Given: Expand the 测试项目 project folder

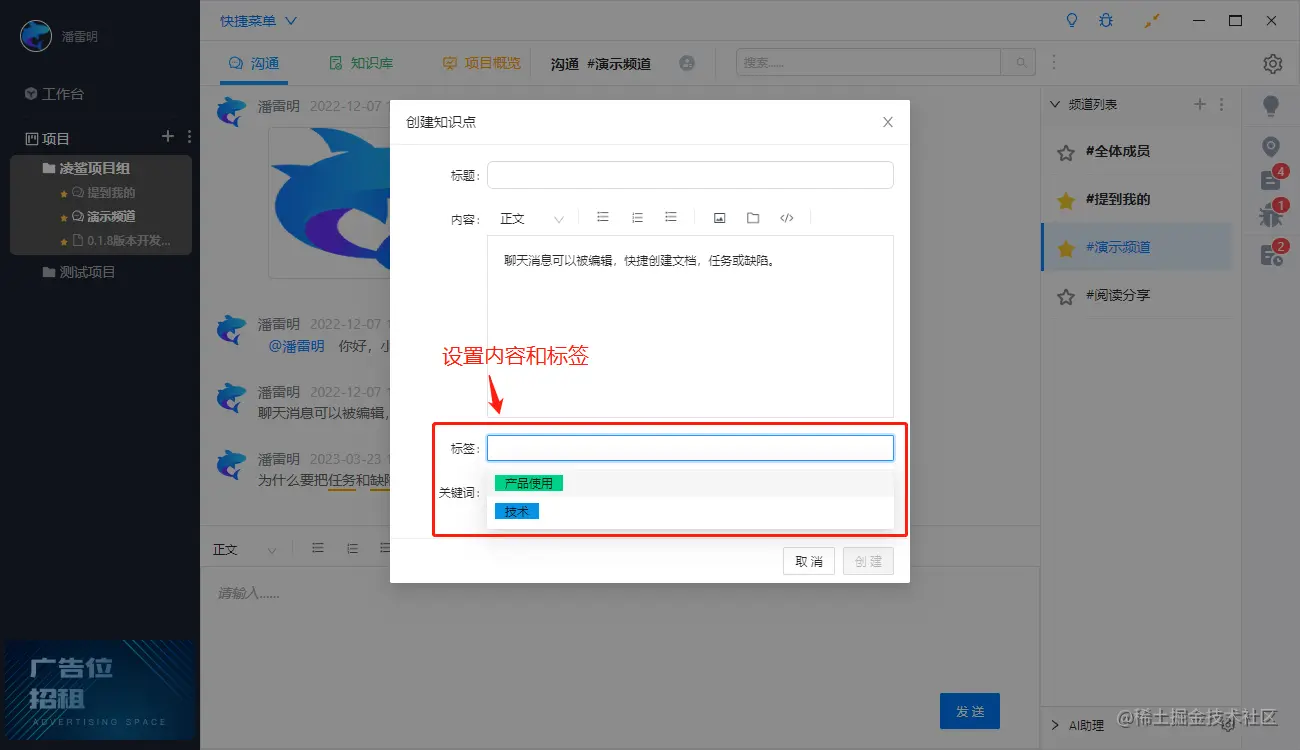Looking at the screenshot, I should (x=79, y=272).
